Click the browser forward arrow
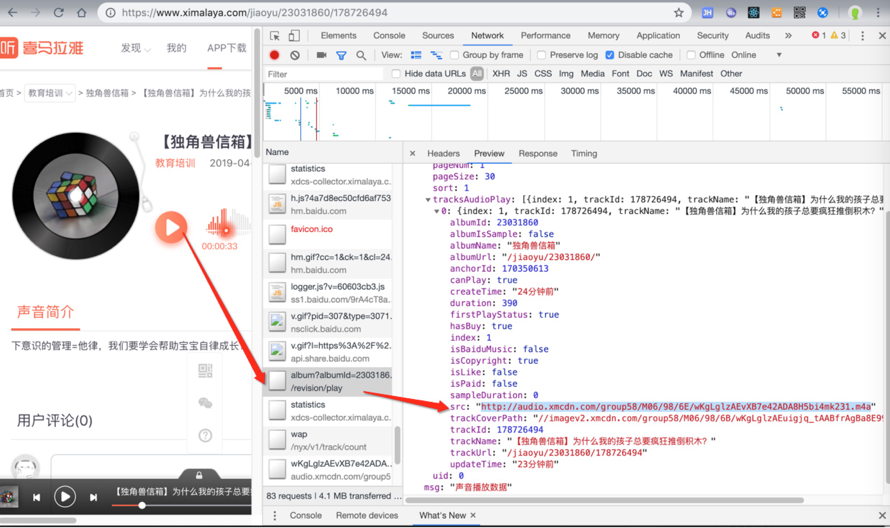Viewport: 890px width, 528px height. 35,12
